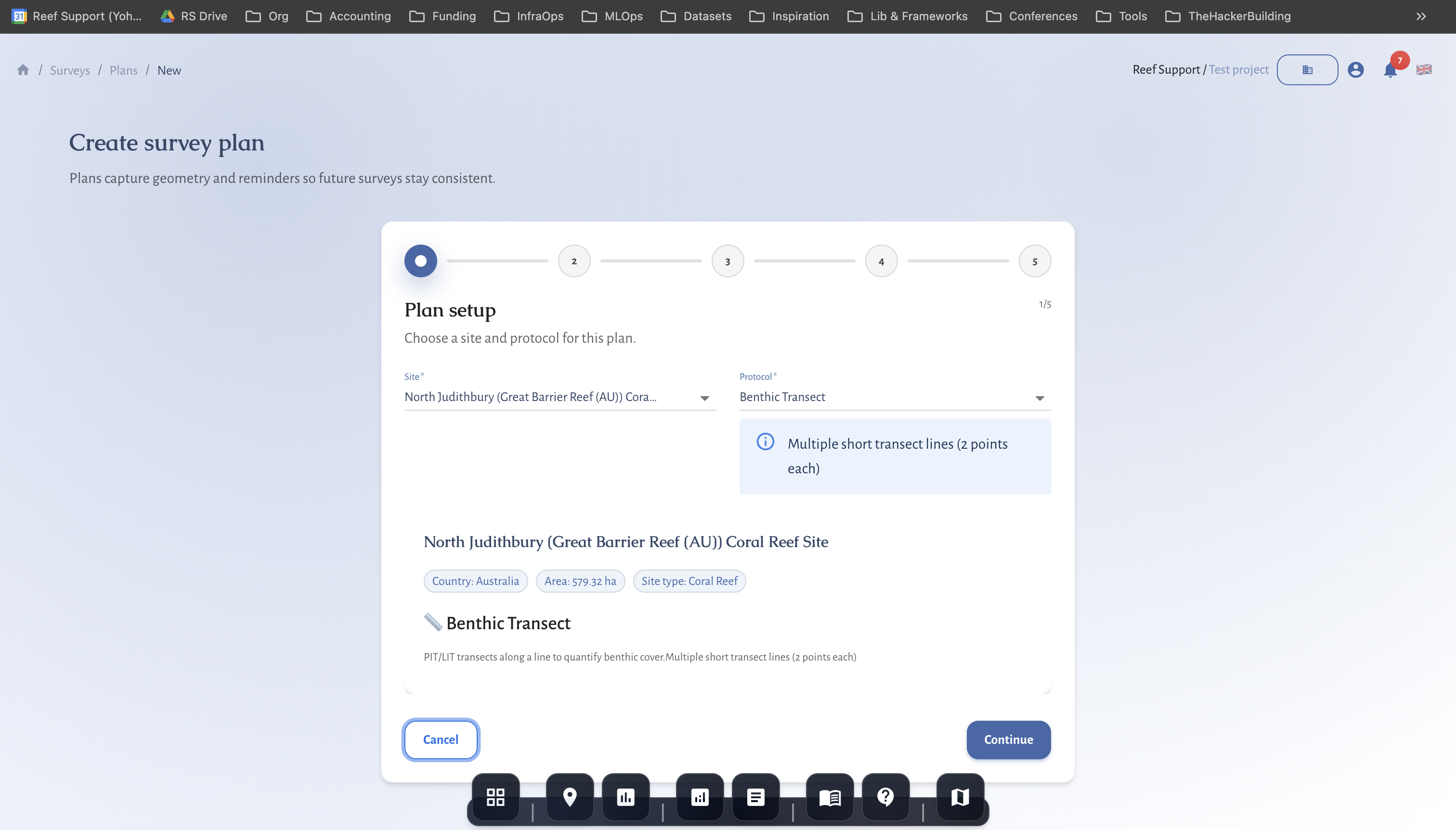This screenshot has width=1456, height=830.
Task: Click the text note icon in dock
Action: [x=755, y=796]
